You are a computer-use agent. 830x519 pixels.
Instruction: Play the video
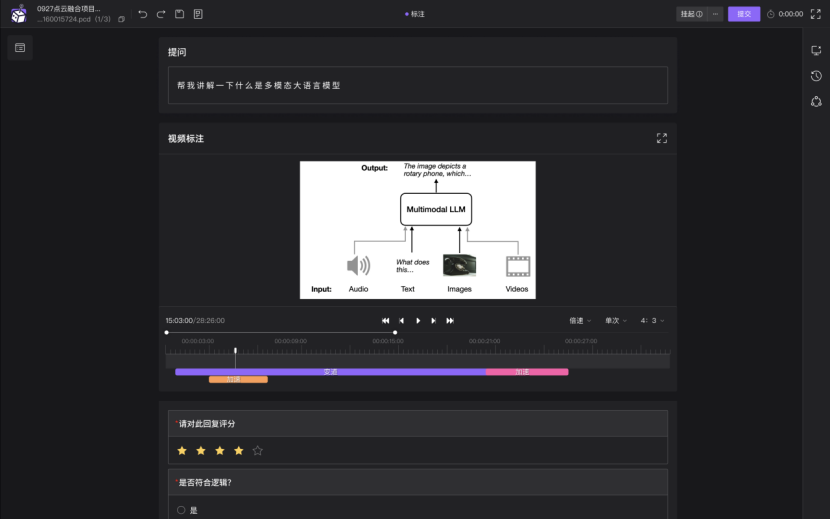[x=418, y=320]
